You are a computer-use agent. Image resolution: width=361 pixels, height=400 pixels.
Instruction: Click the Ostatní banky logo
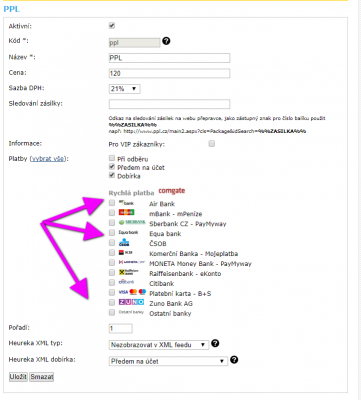(x=131, y=312)
